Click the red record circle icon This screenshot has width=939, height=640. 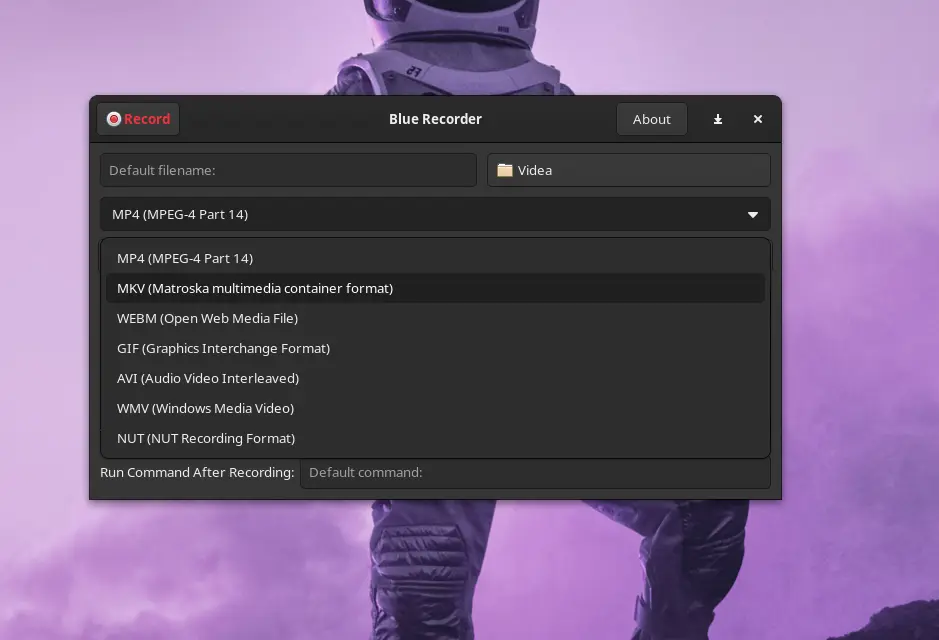[x=114, y=119]
